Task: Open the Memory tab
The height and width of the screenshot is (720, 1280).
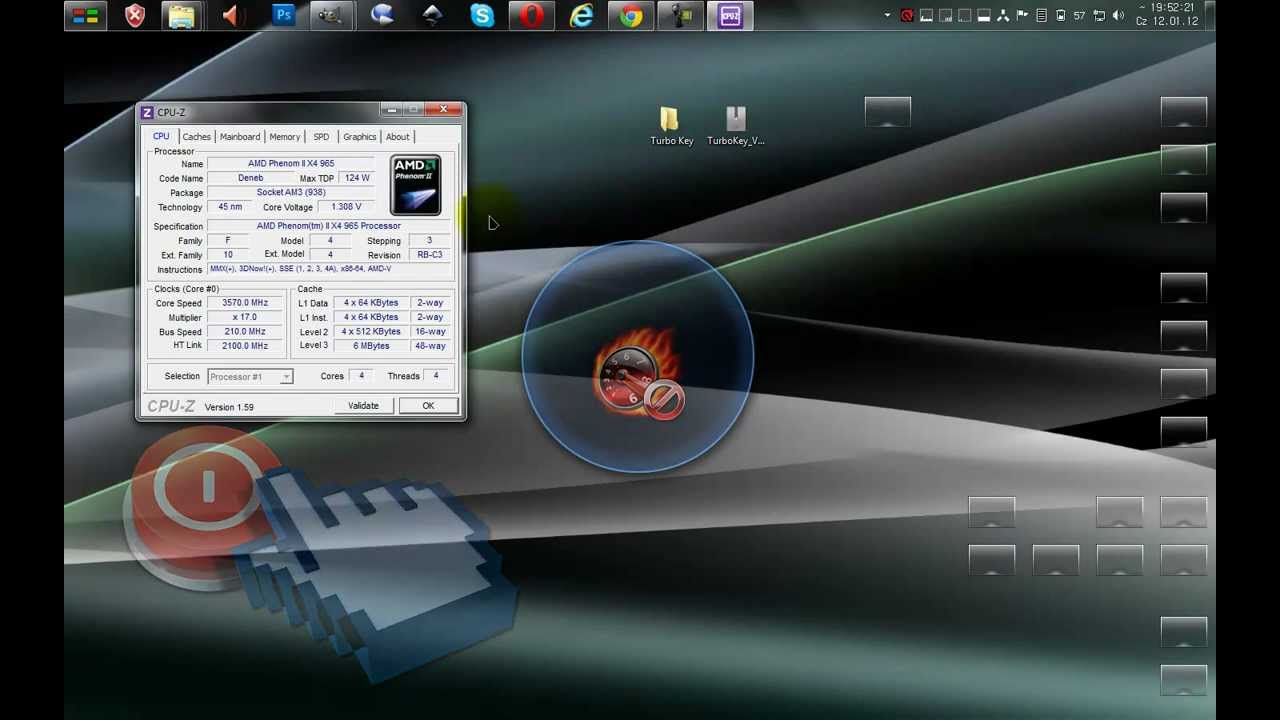Action: (x=285, y=137)
